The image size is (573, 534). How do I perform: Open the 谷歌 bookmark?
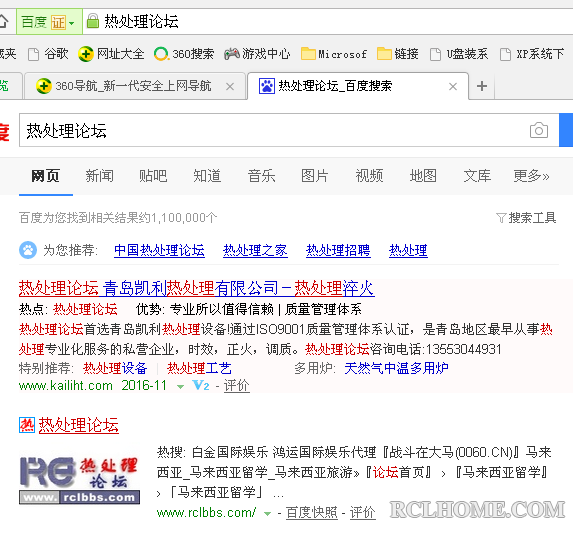tap(48, 54)
